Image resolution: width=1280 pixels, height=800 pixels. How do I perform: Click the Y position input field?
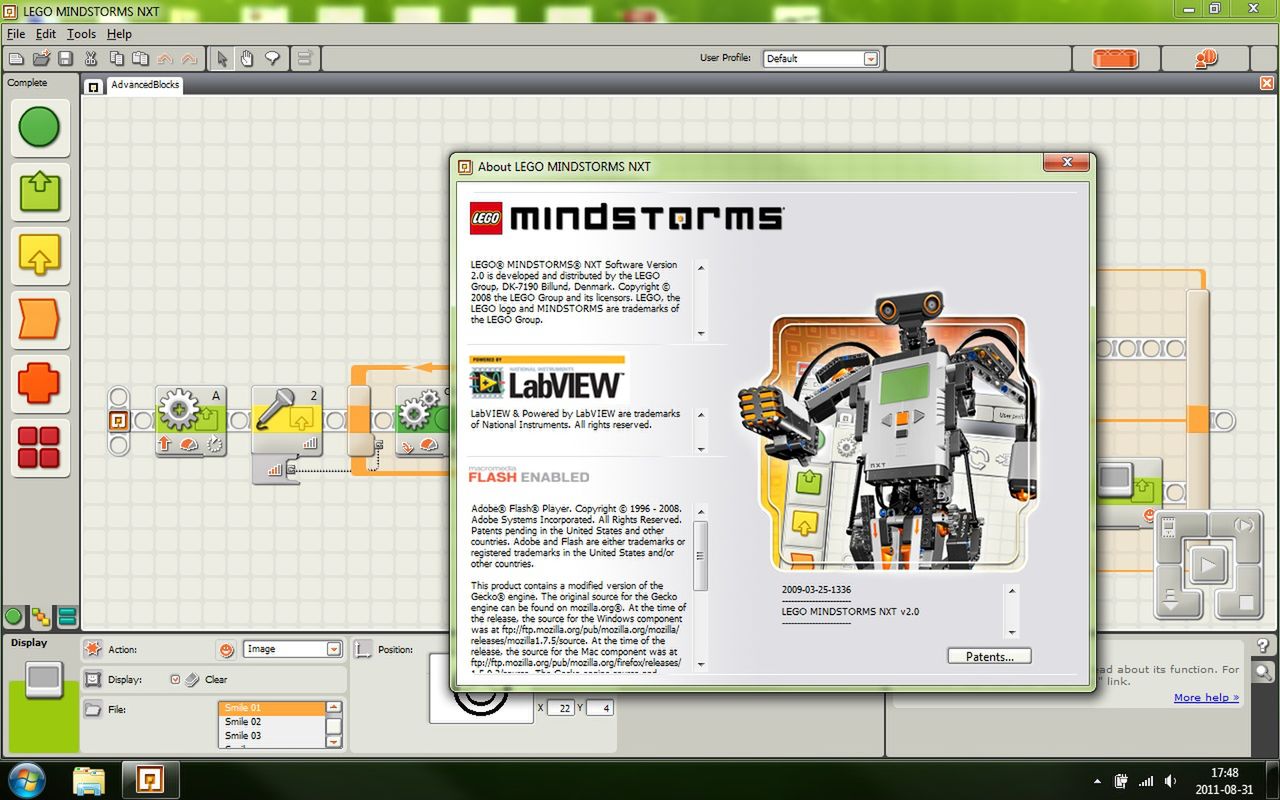click(x=599, y=708)
